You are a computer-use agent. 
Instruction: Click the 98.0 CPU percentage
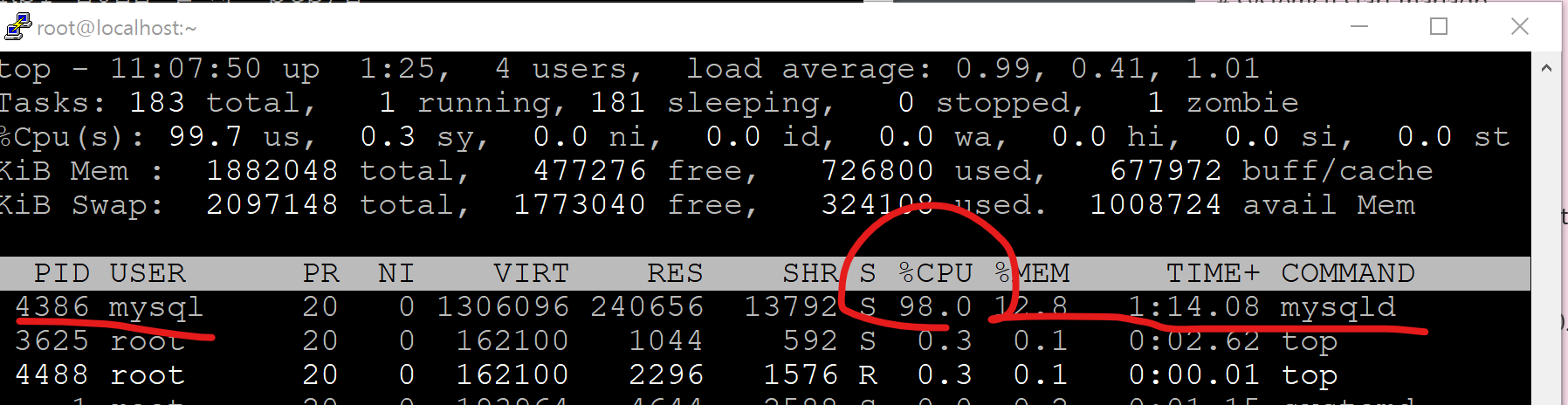(x=935, y=307)
